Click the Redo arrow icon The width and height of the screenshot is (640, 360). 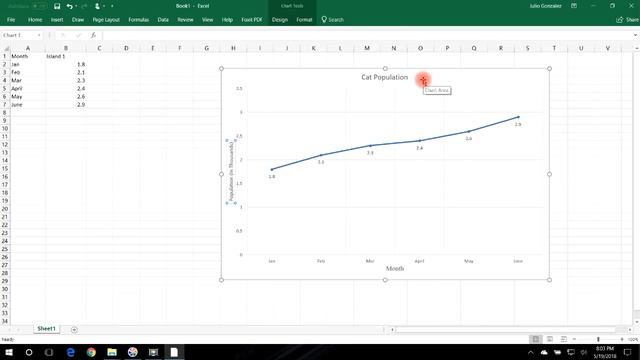tap(84, 6)
